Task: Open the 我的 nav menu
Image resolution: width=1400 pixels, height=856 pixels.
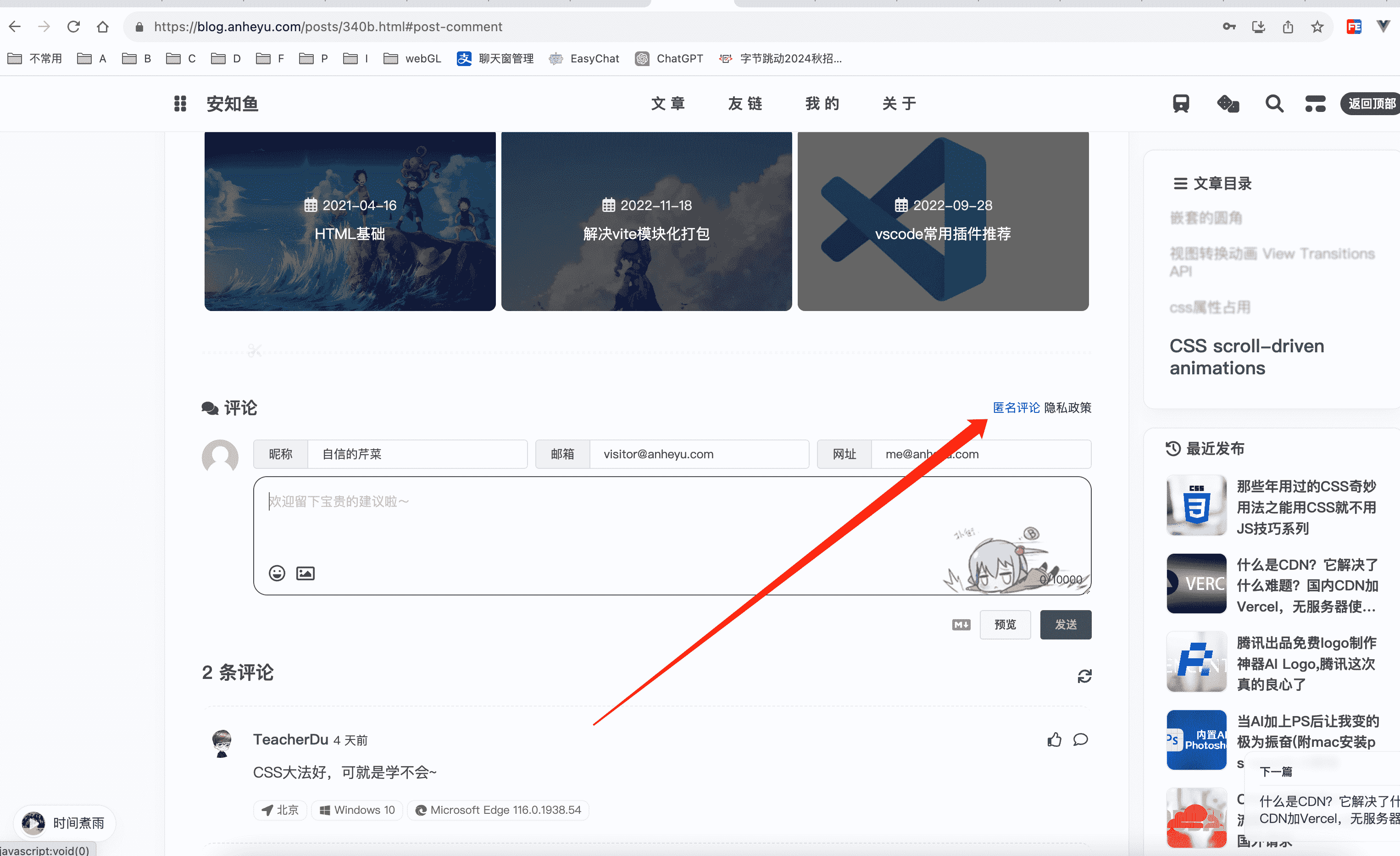Action: 822,104
